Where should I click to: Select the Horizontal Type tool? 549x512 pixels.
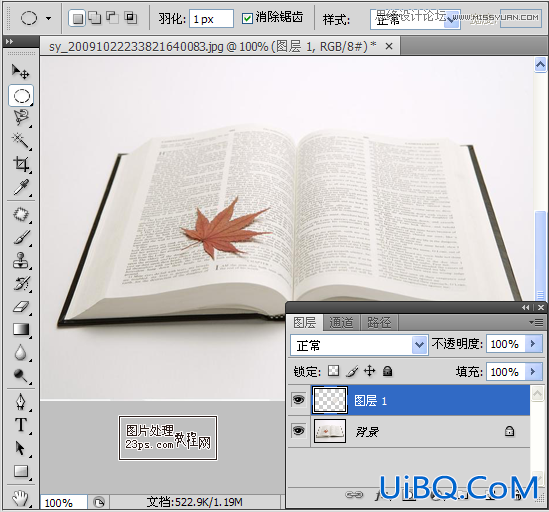[x=21, y=425]
